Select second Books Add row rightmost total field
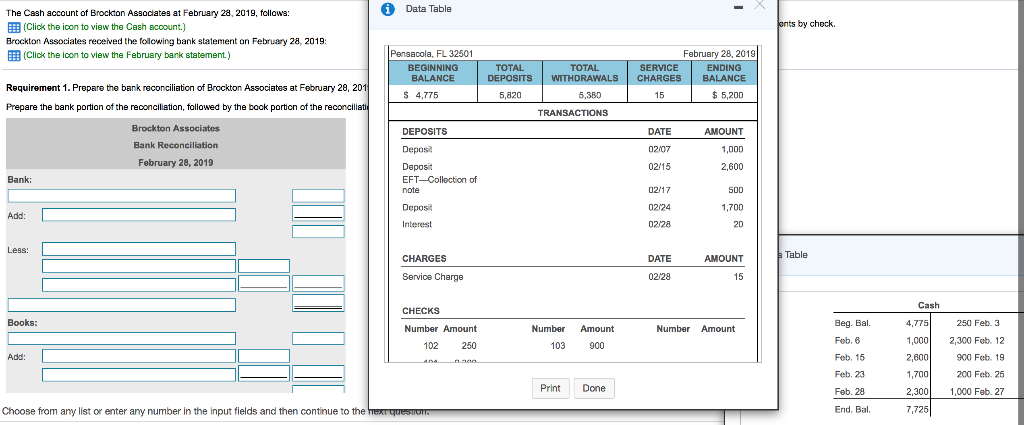The width and height of the screenshot is (1024, 425). (x=318, y=375)
